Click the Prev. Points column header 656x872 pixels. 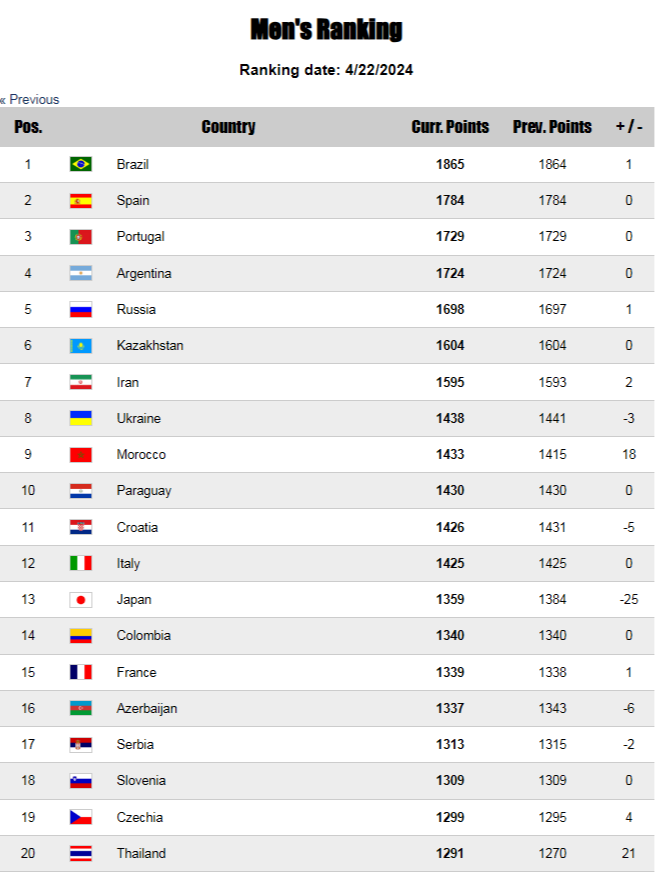coord(552,127)
